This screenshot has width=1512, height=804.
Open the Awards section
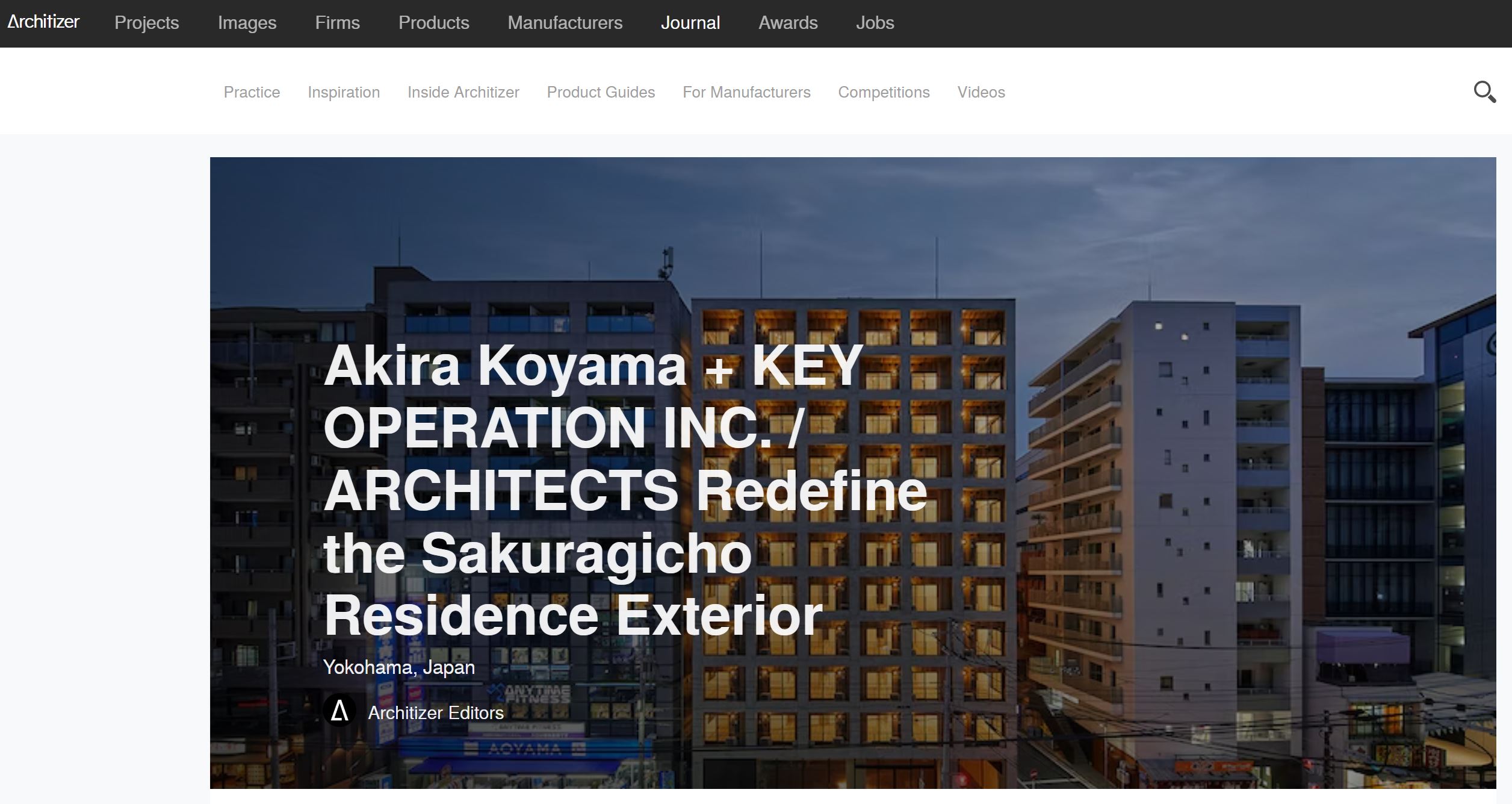pos(788,23)
